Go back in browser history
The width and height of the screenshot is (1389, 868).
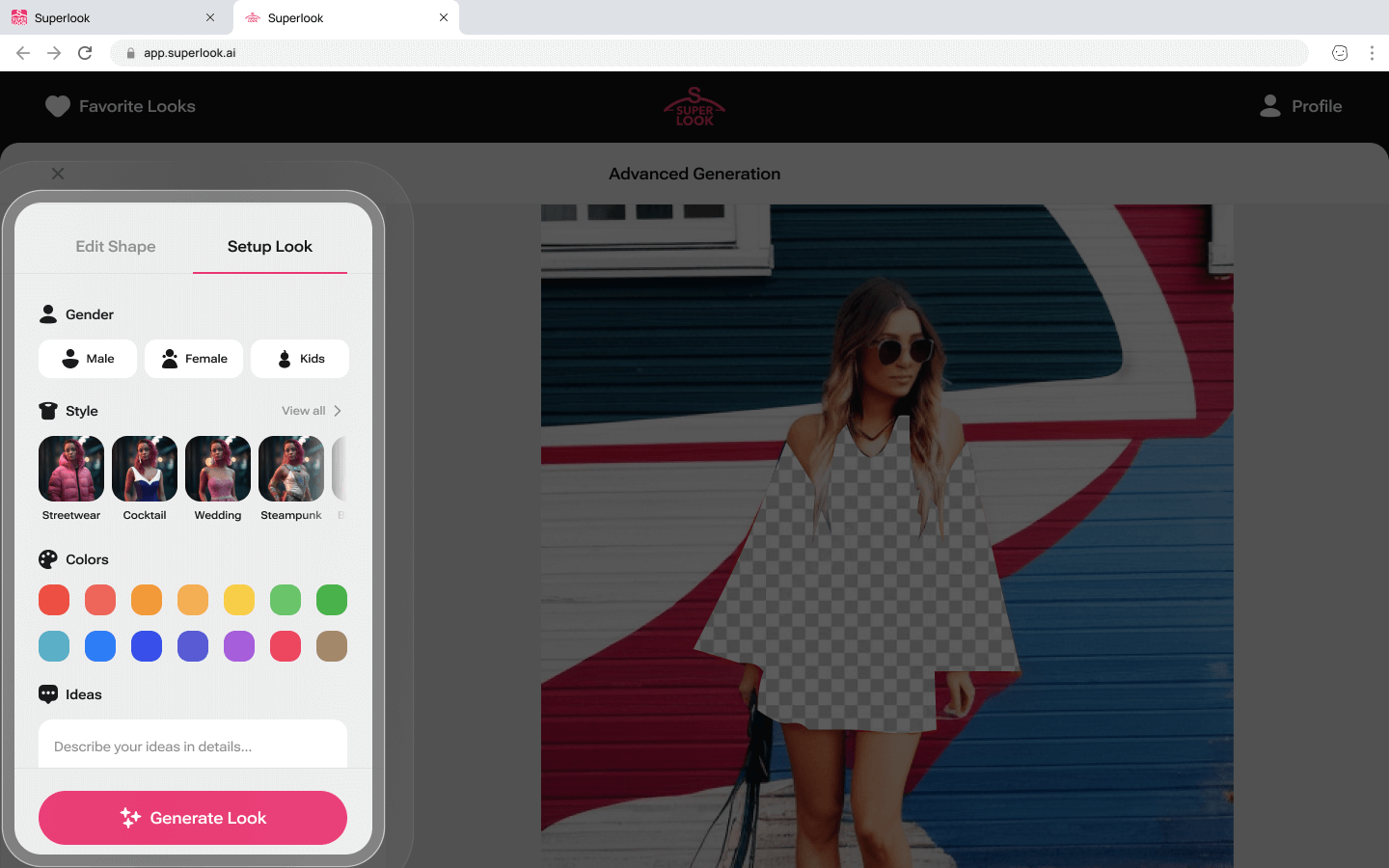coord(23,53)
